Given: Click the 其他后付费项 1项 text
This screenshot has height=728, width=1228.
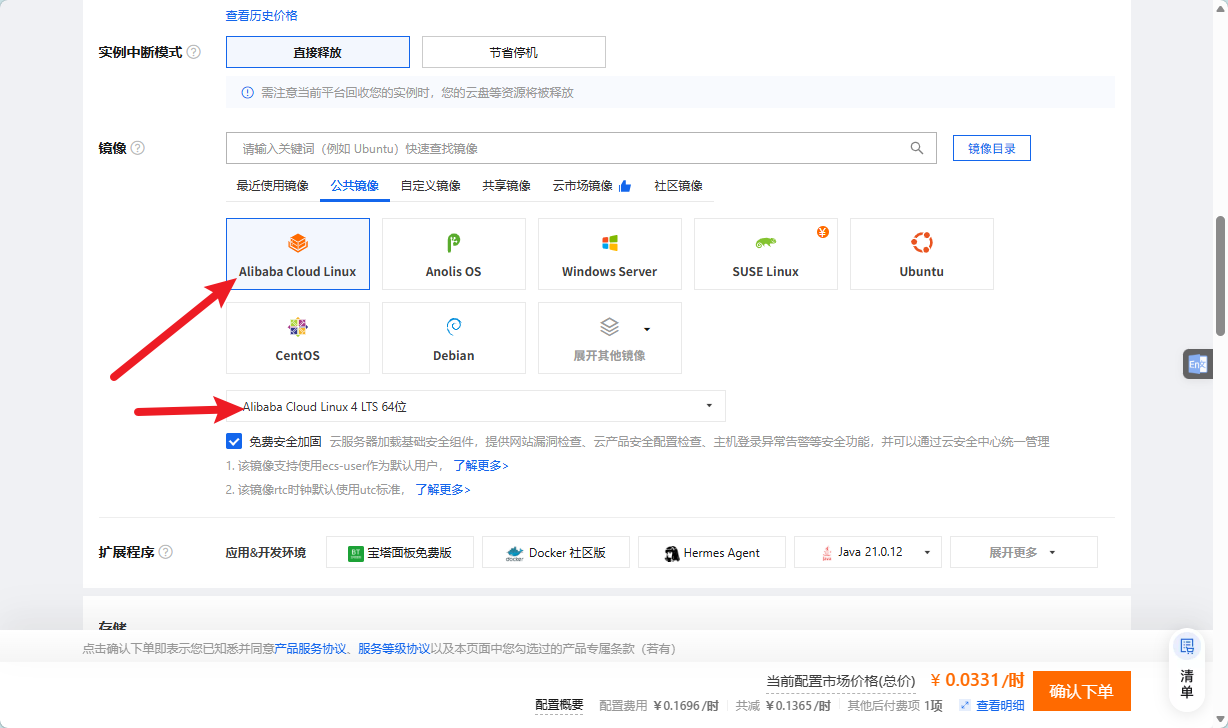Looking at the screenshot, I should 895,706.
